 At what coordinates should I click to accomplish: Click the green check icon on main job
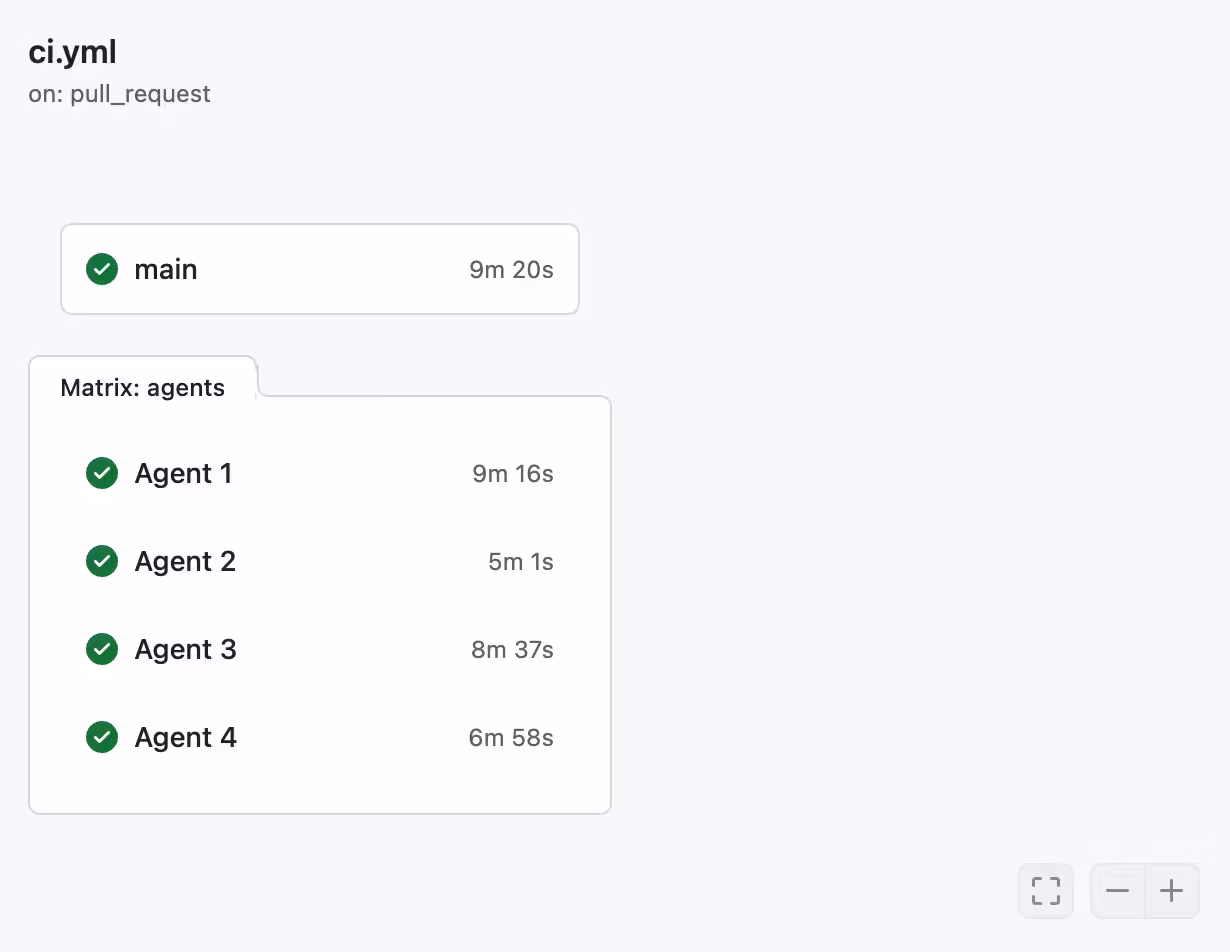(x=101, y=269)
